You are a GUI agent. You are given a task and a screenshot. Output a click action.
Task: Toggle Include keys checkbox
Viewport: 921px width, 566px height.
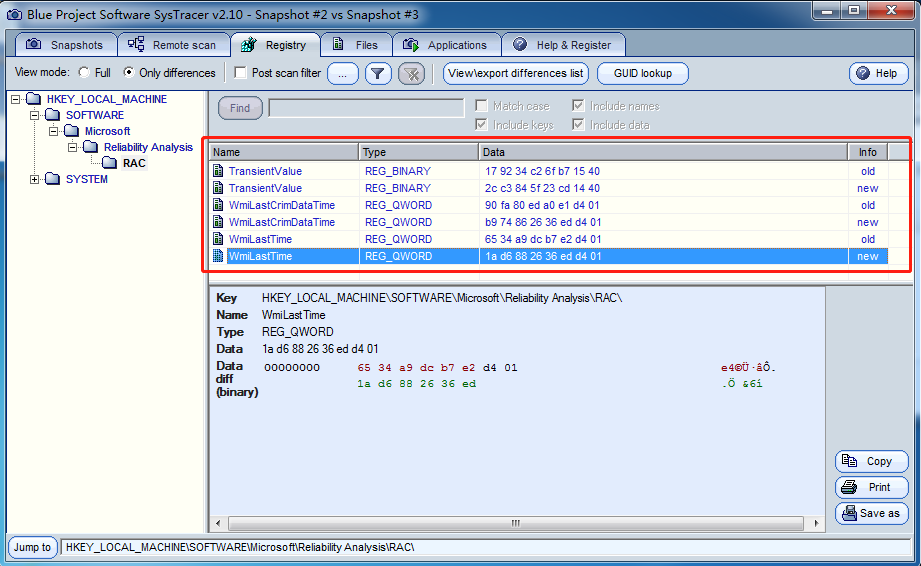(481, 124)
